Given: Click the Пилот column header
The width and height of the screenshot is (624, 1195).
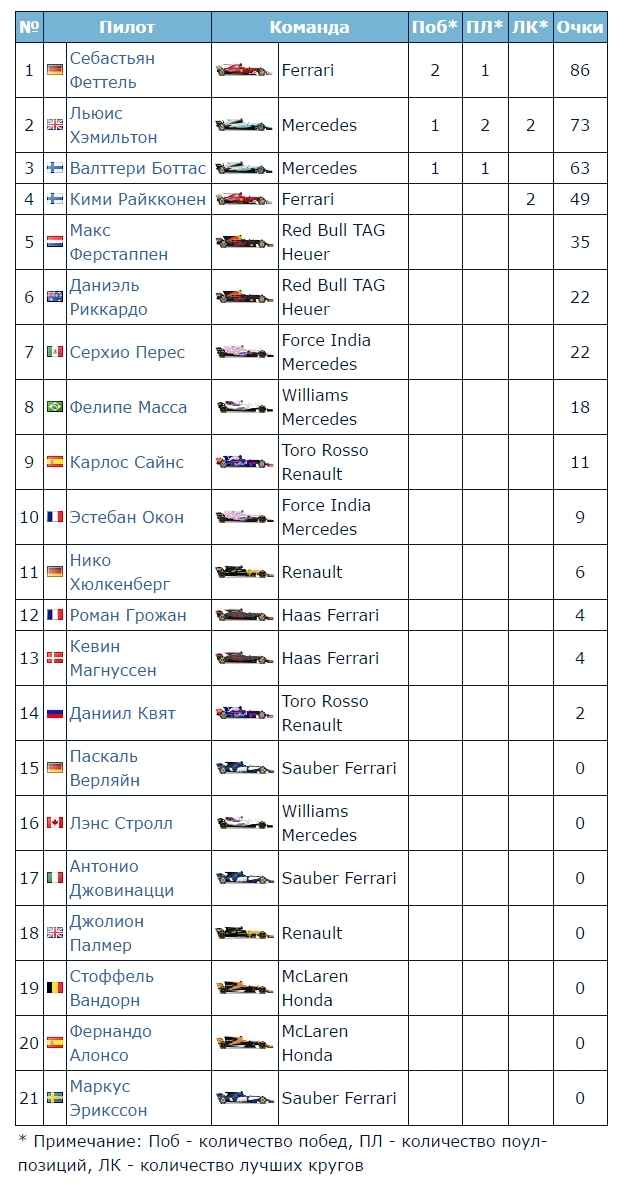Looking at the screenshot, I should [x=127, y=27].
